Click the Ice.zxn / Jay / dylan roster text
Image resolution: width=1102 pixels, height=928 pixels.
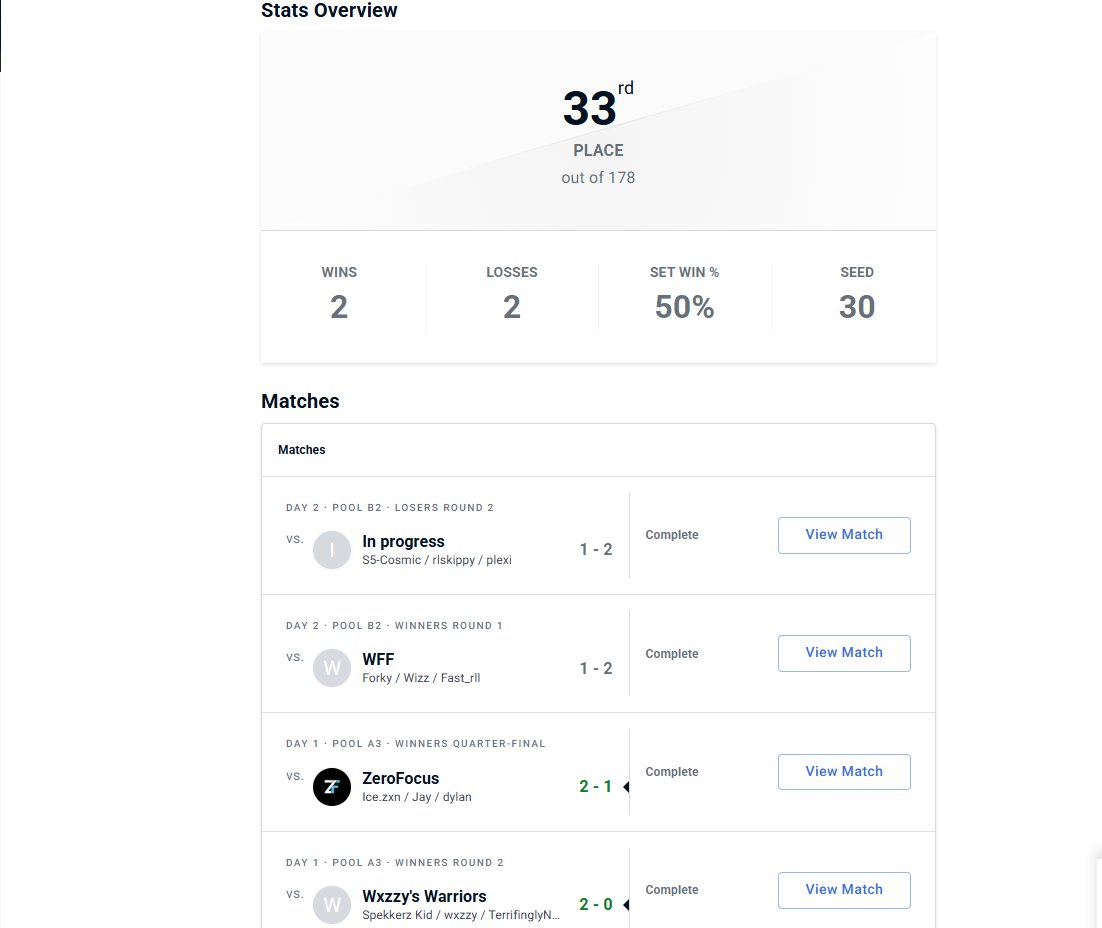[x=417, y=797]
